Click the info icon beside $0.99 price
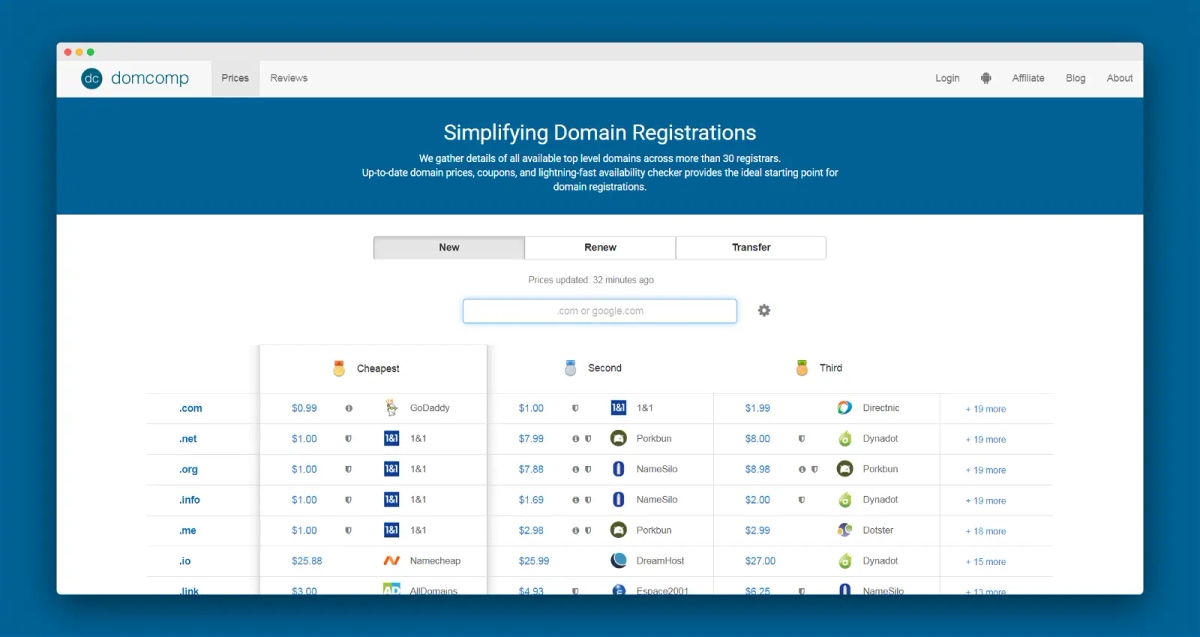The height and width of the screenshot is (637, 1200). click(x=349, y=408)
